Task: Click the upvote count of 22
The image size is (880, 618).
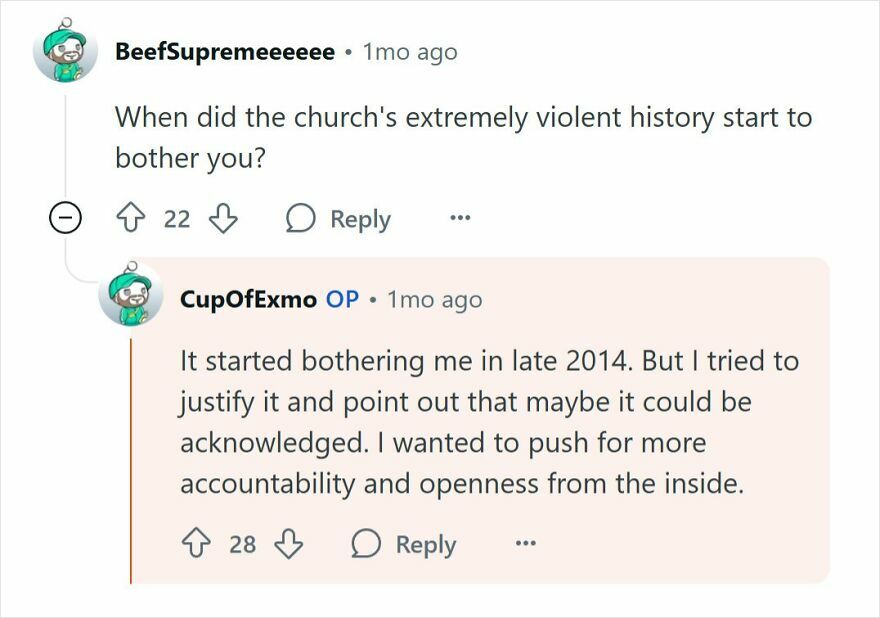Action: click(174, 218)
